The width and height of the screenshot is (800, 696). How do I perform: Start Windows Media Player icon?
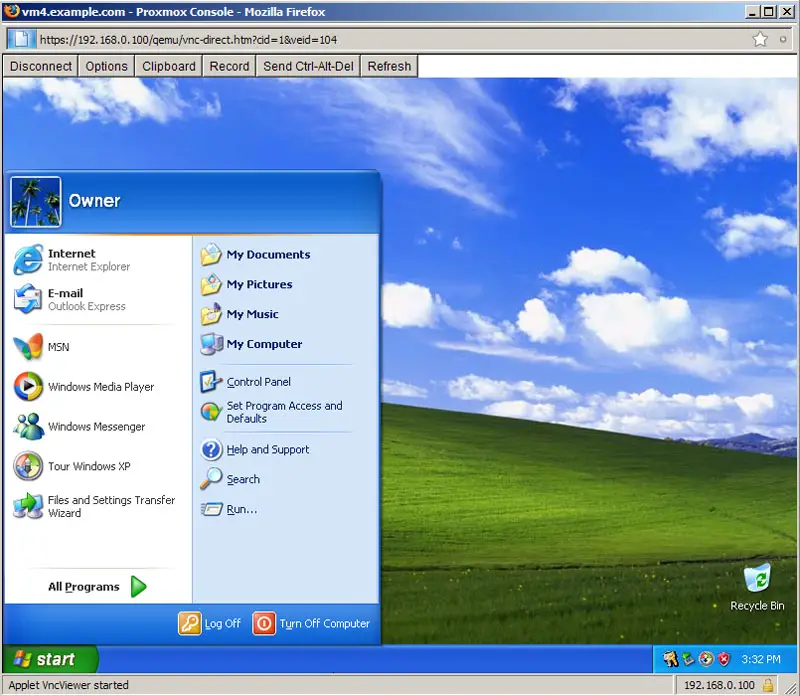28,386
